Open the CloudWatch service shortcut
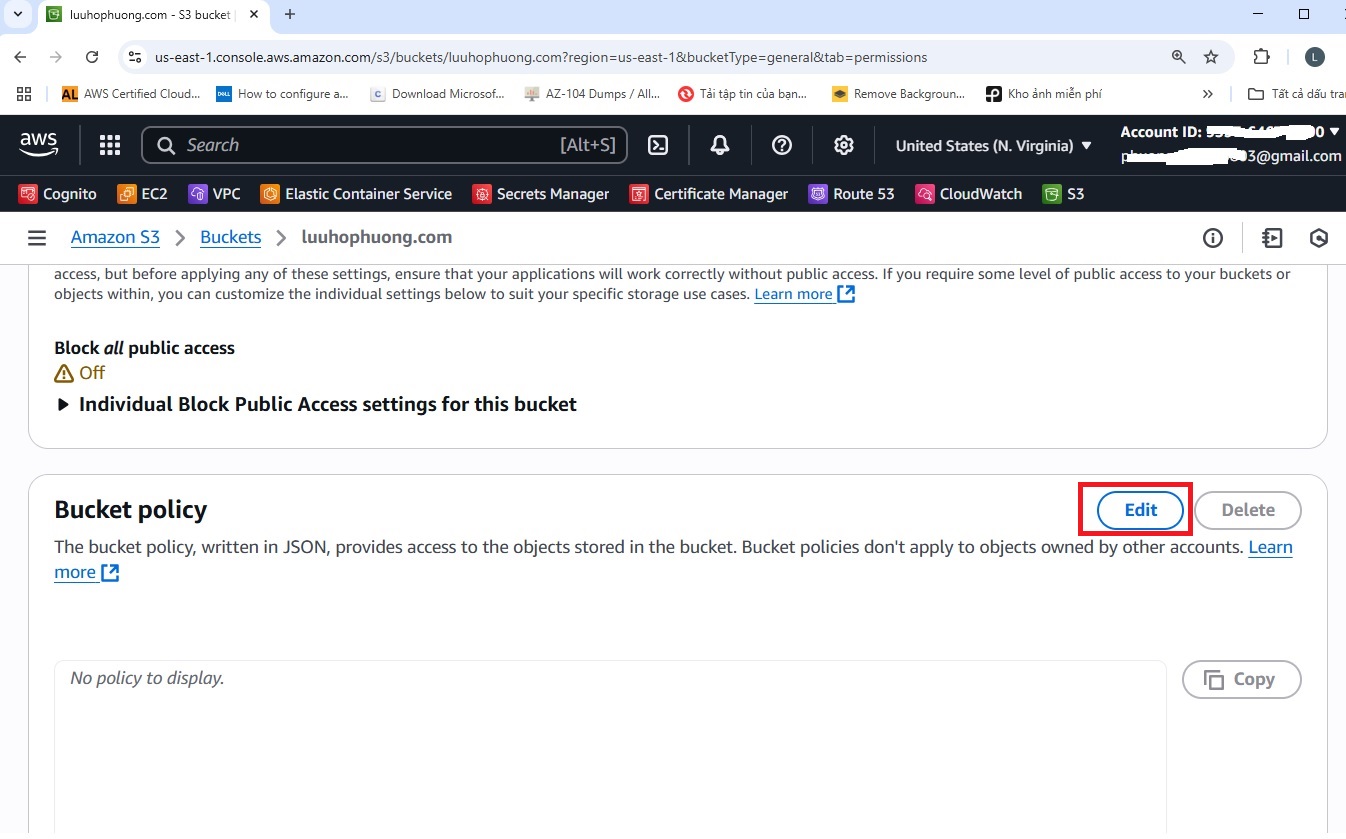The width and height of the screenshot is (1346, 839). (x=969, y=194)
